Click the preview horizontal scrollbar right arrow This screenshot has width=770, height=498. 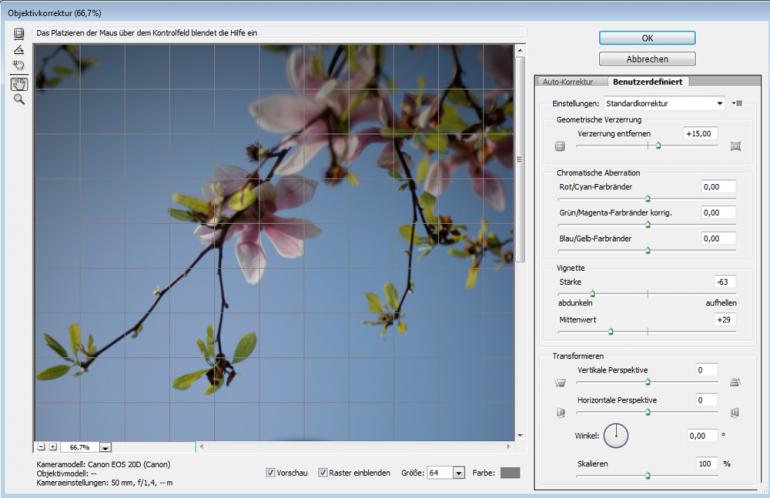coord(508,446)
